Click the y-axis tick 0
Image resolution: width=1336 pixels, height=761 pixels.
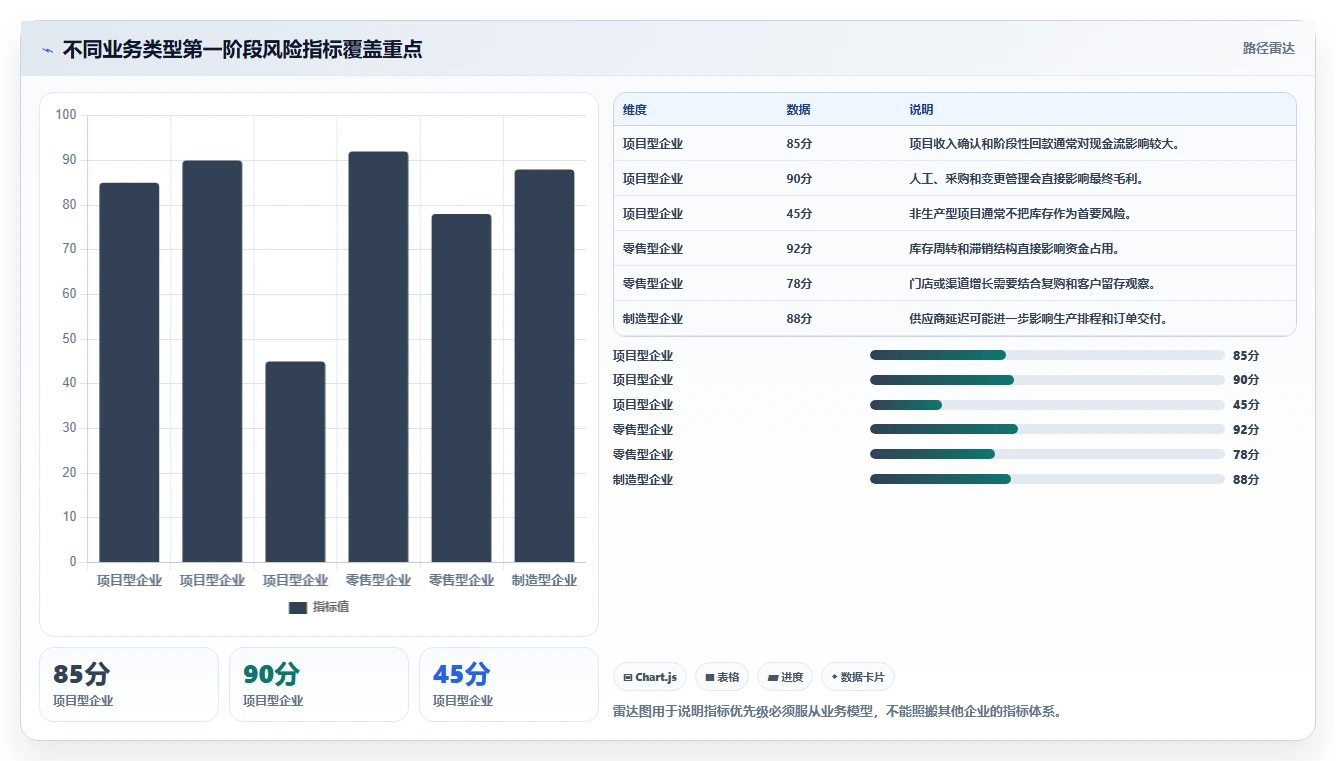pos(73,562)
